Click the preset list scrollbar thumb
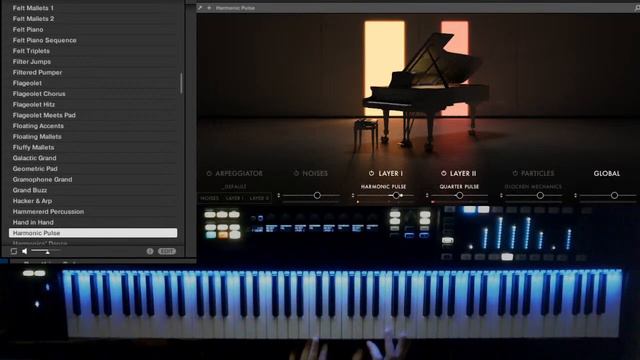This screenshot has height=360, width=640. pyautogui.click(x=181, y=83)
